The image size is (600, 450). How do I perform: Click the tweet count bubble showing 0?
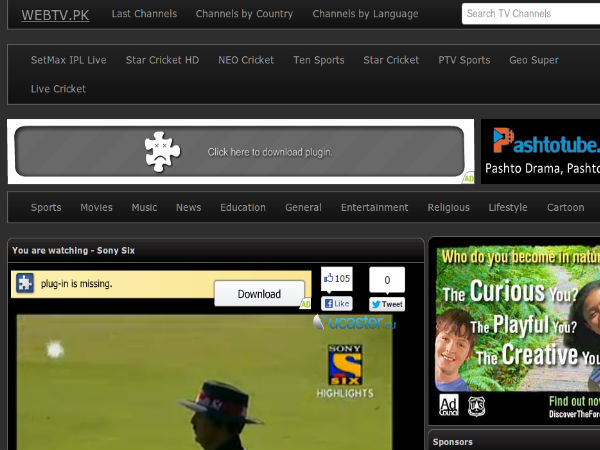[387, 280]
